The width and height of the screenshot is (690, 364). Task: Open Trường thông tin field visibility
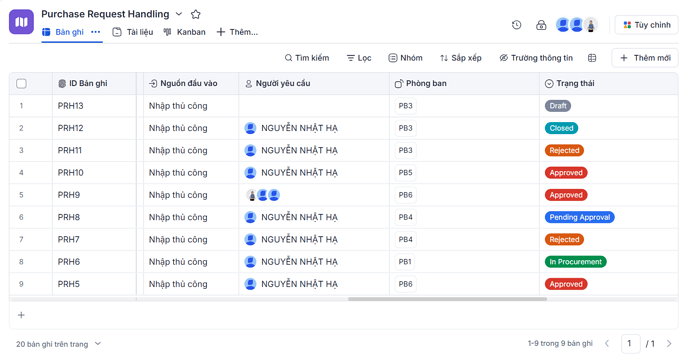point(536,58)
